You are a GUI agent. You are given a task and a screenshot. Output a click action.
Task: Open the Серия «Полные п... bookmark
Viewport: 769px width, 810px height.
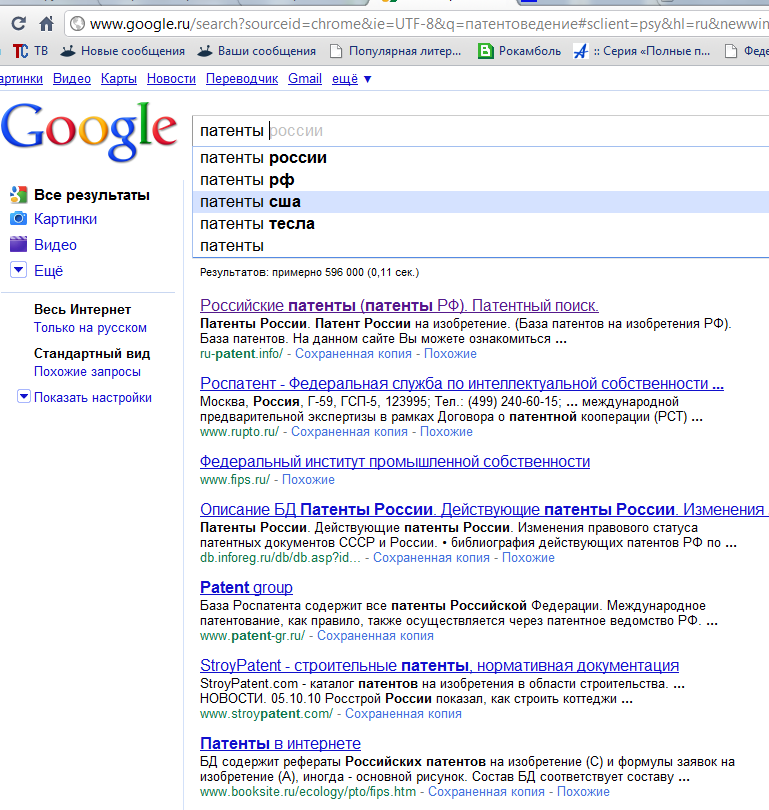pos(642,51)
